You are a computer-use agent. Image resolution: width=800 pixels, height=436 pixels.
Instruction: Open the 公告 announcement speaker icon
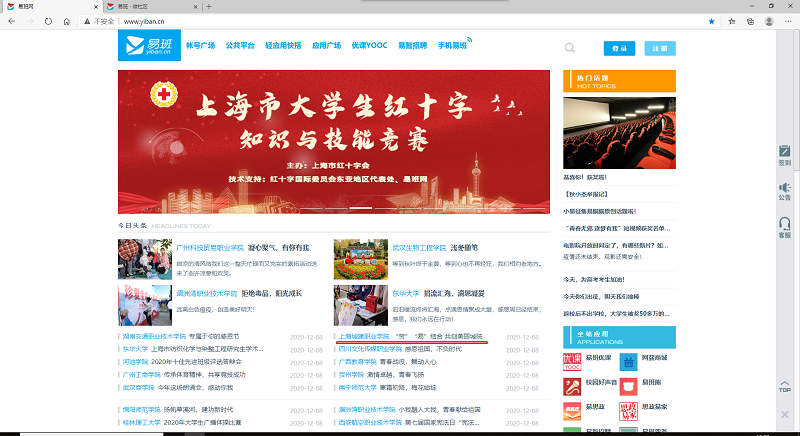point(784,191)
